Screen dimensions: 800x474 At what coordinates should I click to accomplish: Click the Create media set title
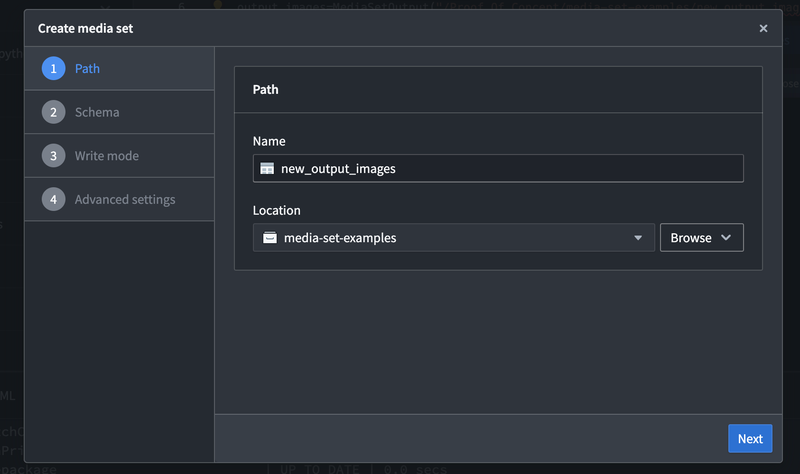(85, 29)
